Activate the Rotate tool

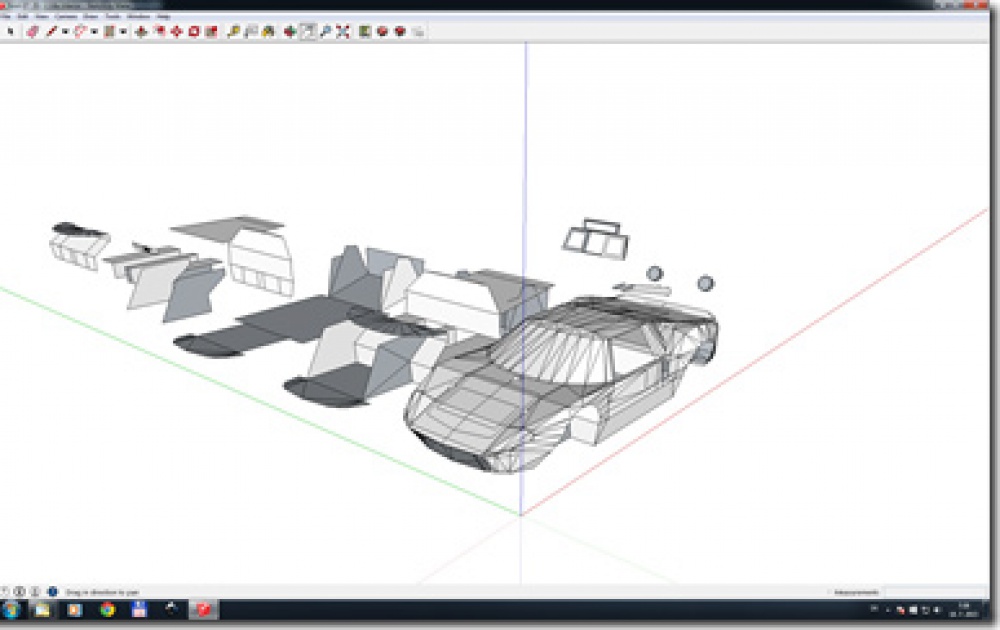pos(194,31)
